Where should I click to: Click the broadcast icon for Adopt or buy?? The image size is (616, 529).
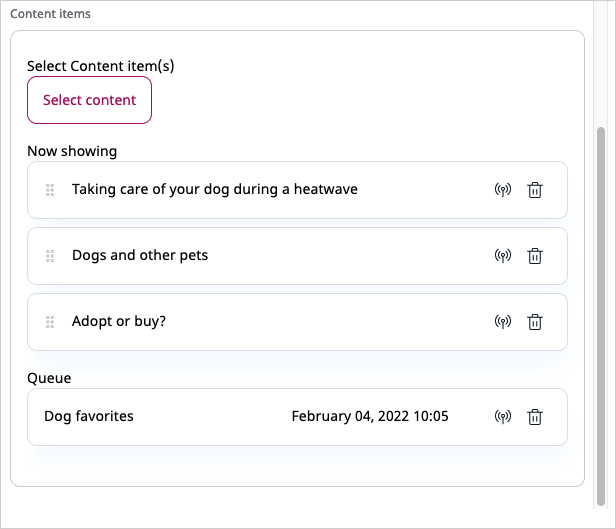tap(503, 322)
